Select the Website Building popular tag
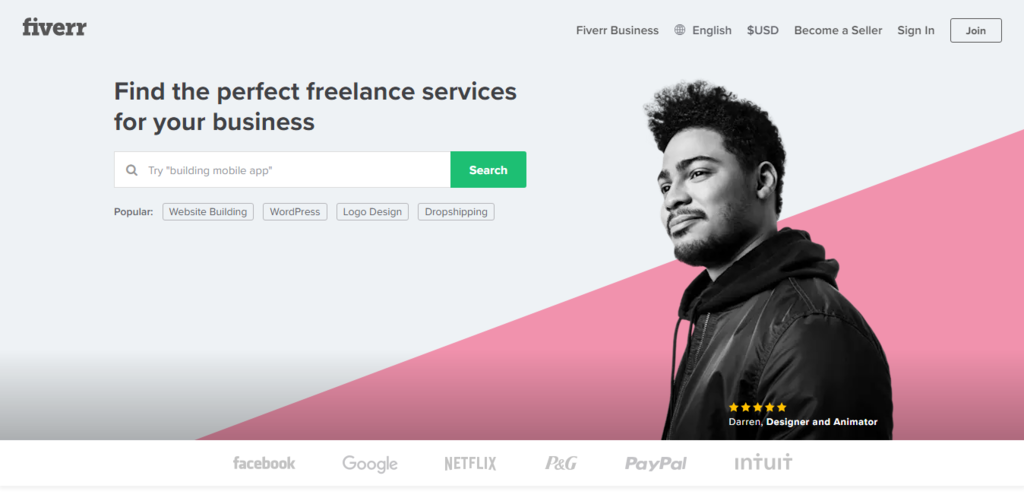1024x501 pixels. pos(208,212)
